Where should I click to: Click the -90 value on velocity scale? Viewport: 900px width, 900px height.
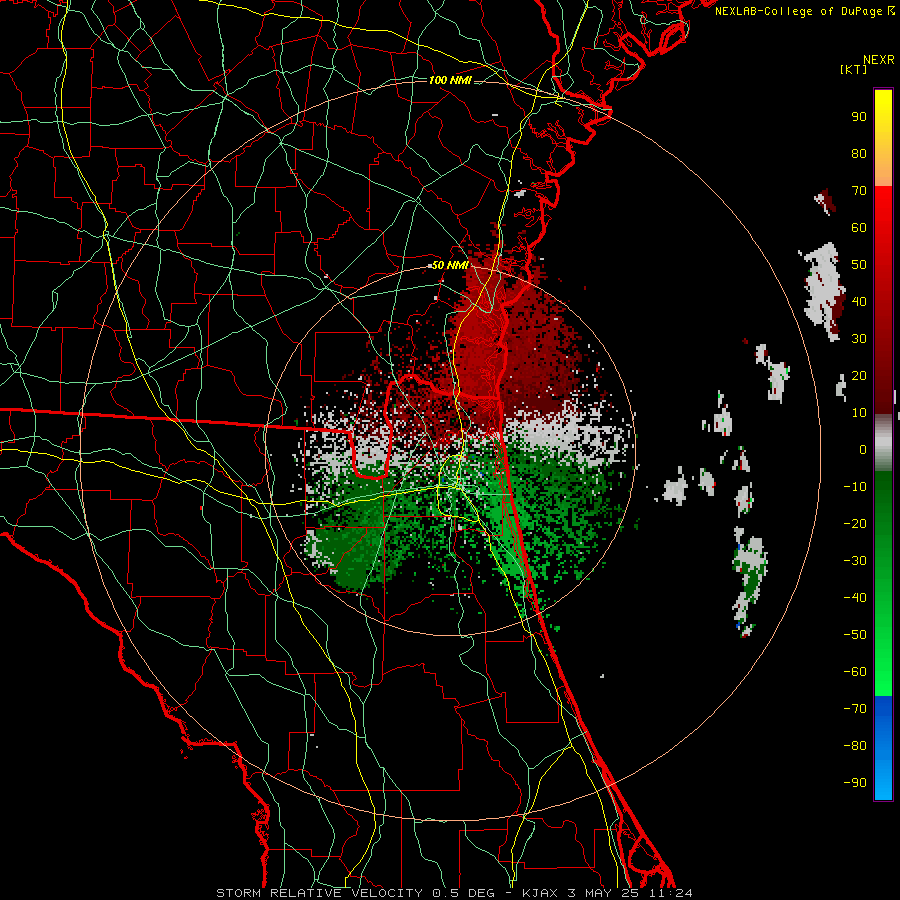pos(855,783)
